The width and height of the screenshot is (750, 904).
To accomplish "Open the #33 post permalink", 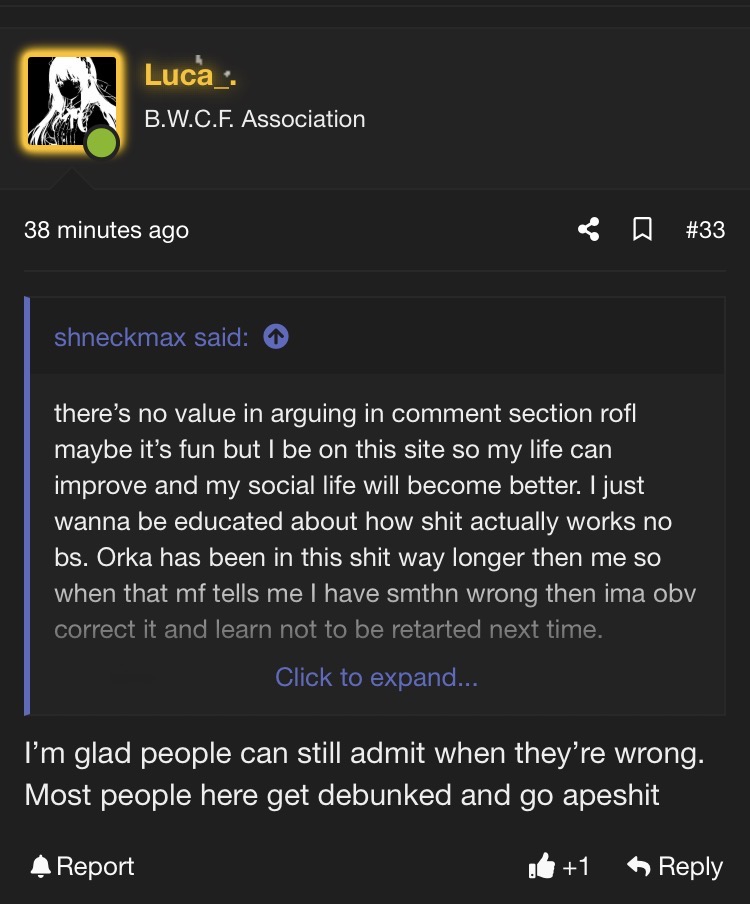I will pos(705,230).
